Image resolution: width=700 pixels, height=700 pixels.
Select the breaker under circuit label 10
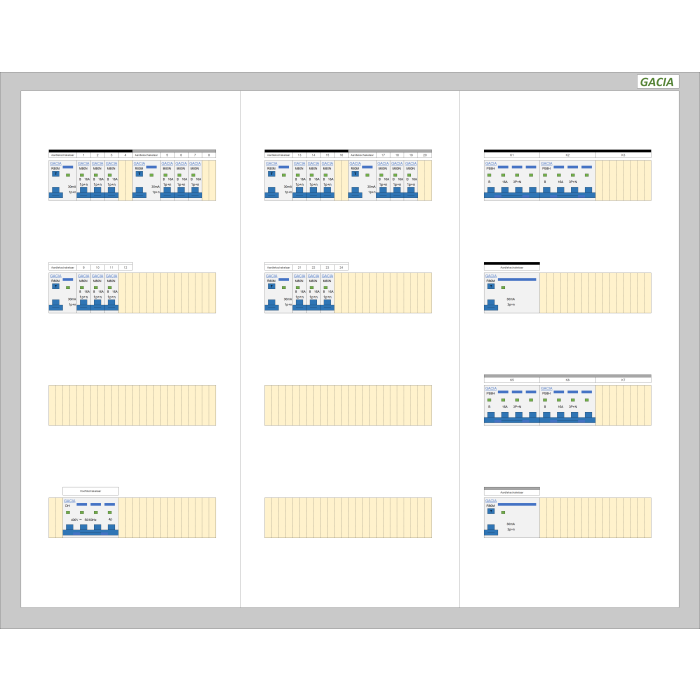point(98,293)
